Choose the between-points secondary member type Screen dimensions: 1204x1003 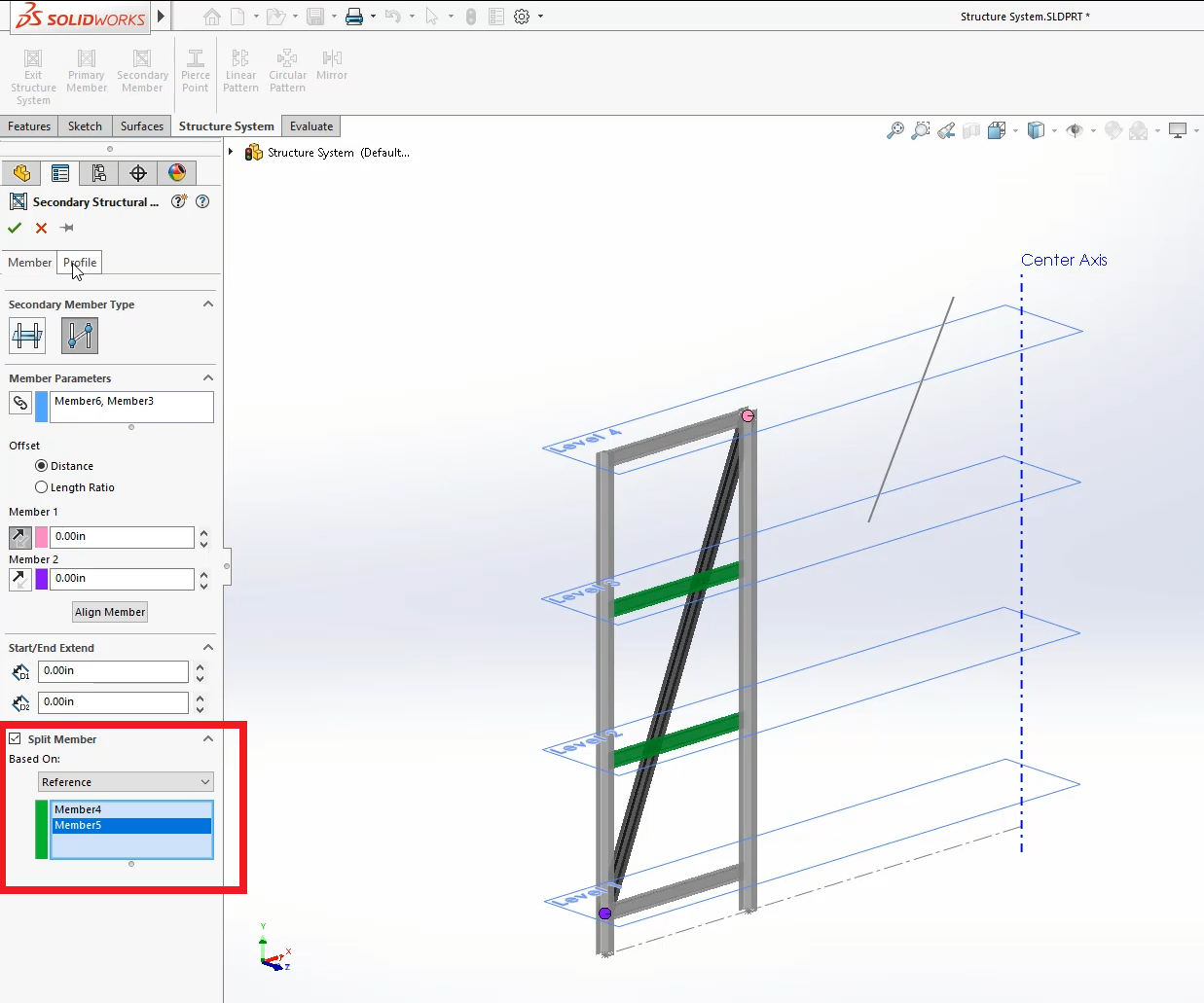pyautogui.click(x=80, y=337)
